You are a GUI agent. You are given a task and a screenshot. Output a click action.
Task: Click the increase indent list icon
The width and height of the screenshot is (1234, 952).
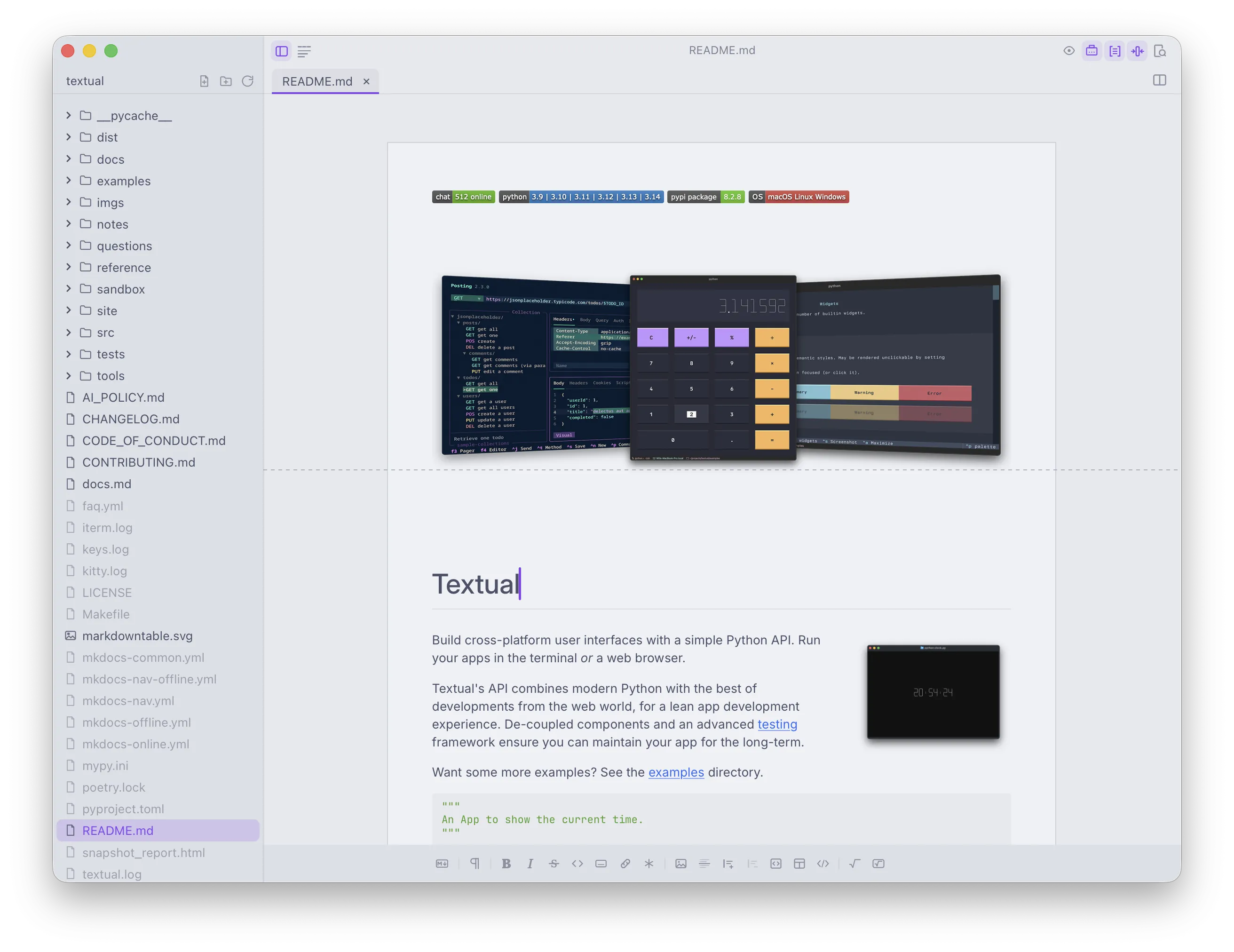point(728,863)
